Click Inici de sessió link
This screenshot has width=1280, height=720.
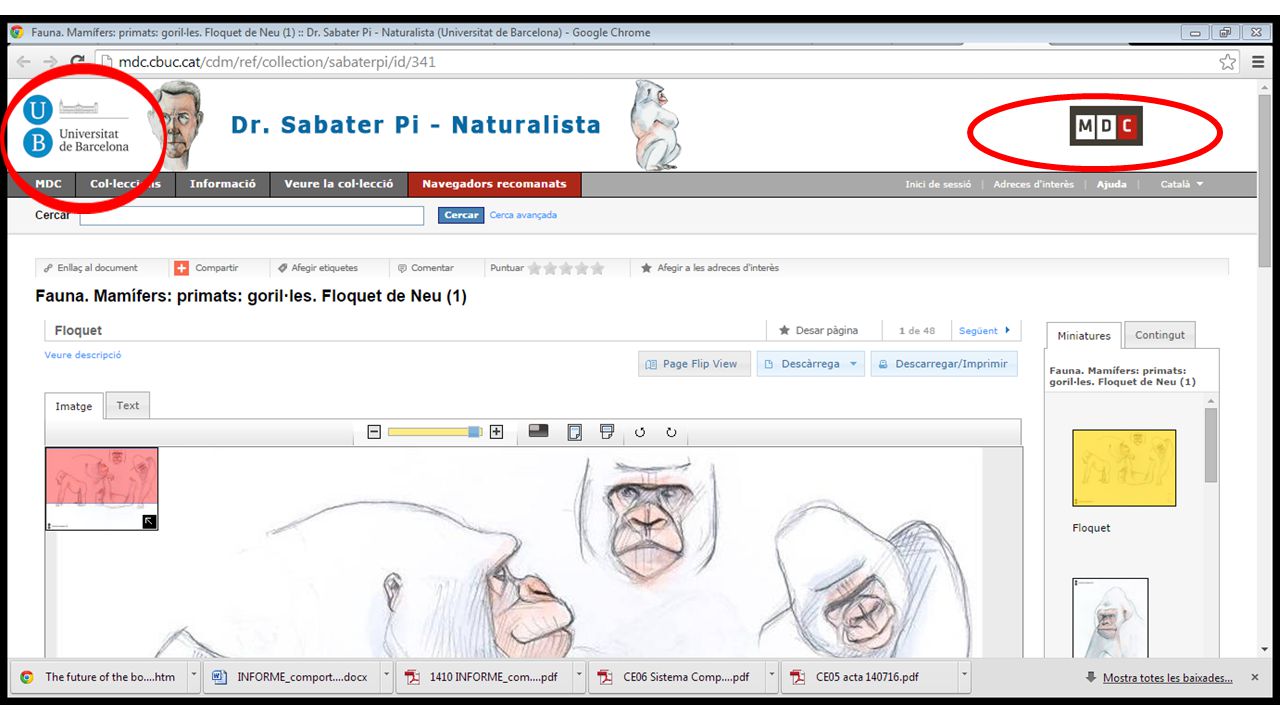pyautogui.click(x=938, y=184)
